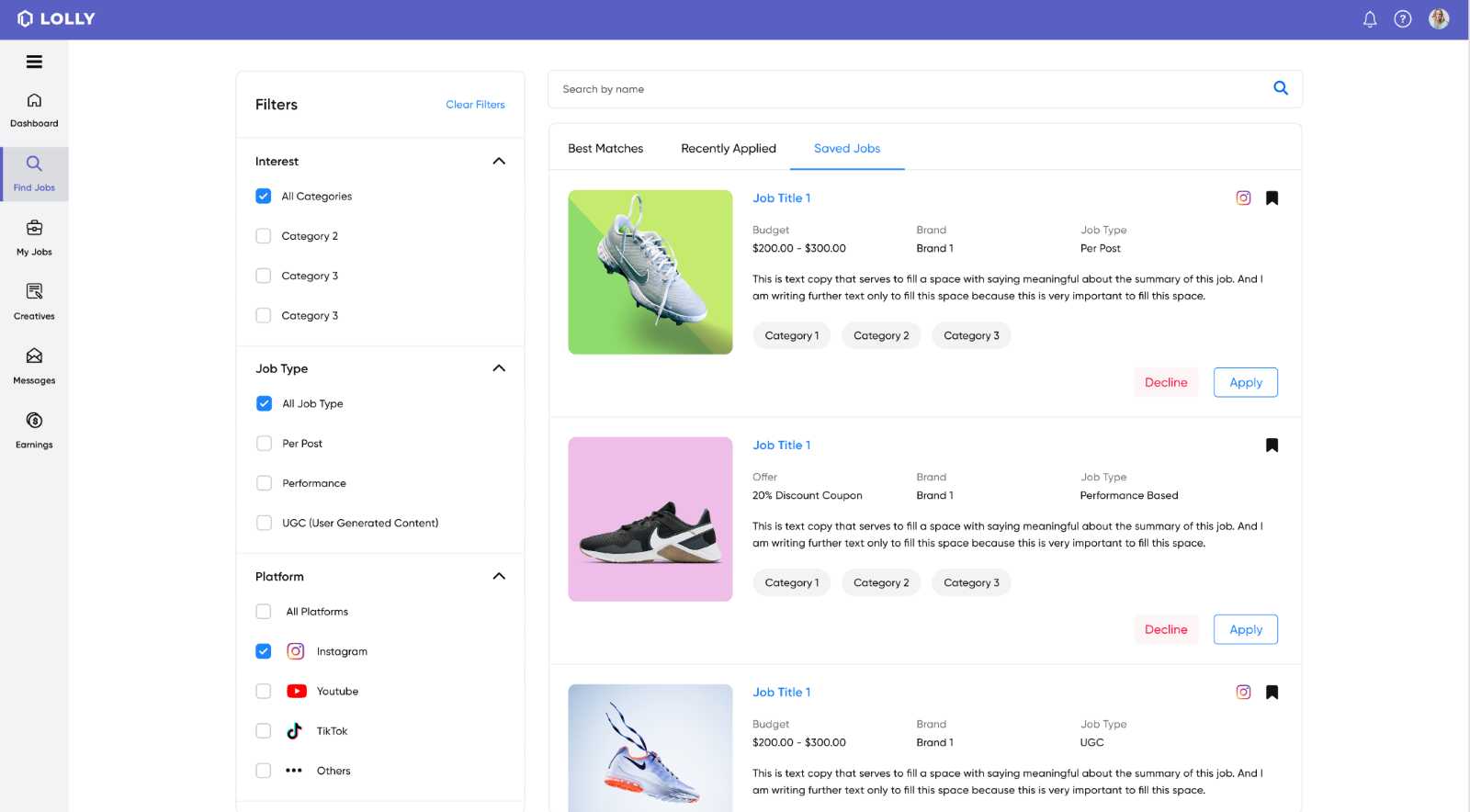Image resolution: width=1470 pixels, height=812 pixels.
Task: Collapse the Platform filter section
Action: click(499, 576)
